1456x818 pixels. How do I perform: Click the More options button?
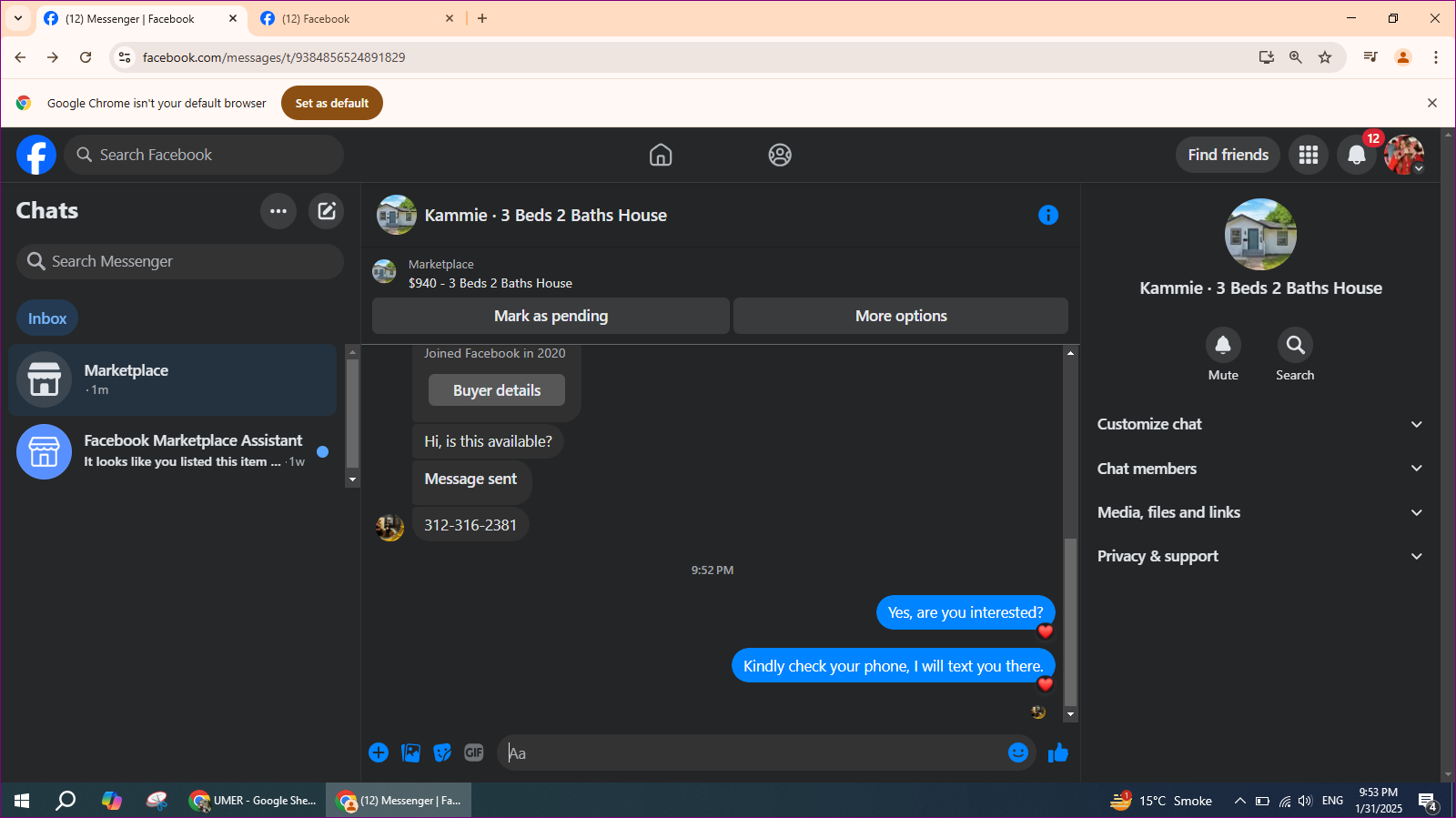pyautogui.click(x=901, y=316)
